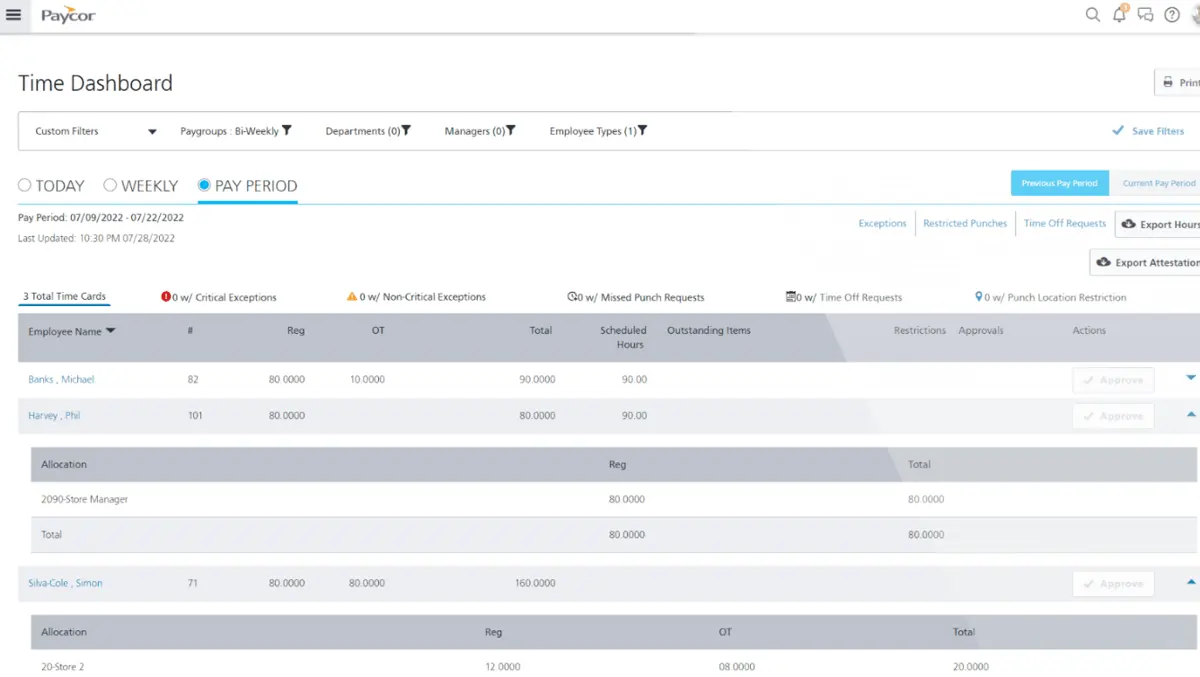Open the Custom Filters dropdown
This screenshot has width=1200, height=677.
[96, 131]
